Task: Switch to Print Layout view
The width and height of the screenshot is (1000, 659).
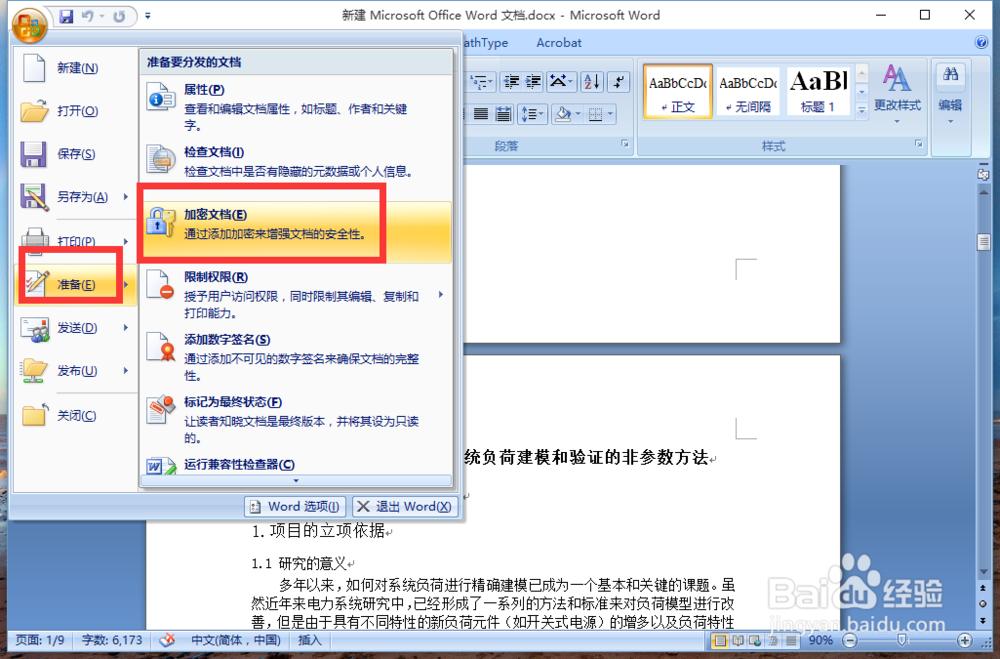Action: (720, 640)
